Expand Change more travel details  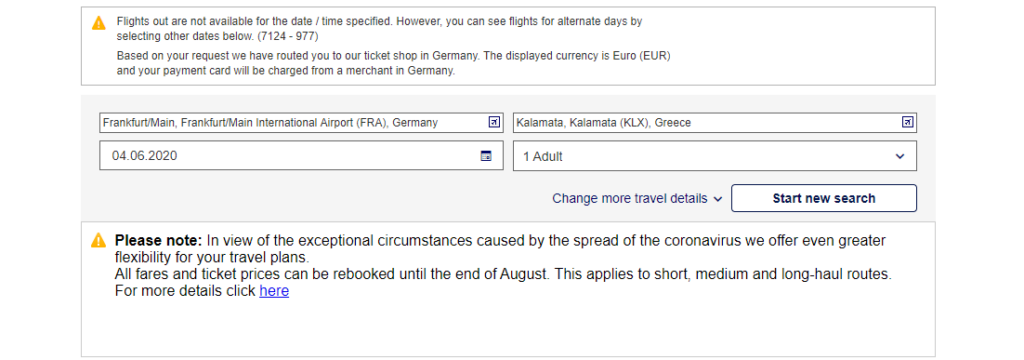(637, 199)
